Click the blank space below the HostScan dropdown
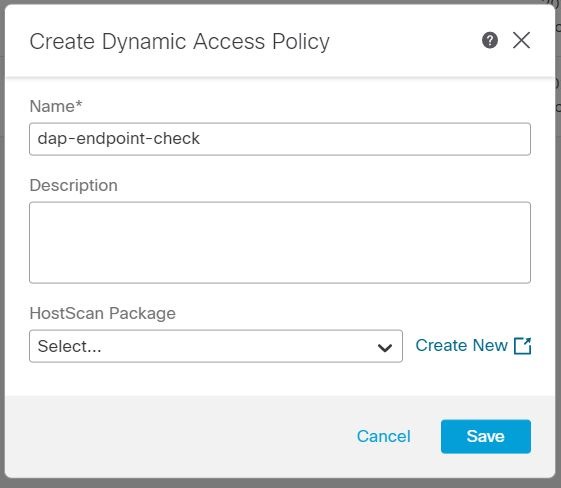 pos(280,379)
